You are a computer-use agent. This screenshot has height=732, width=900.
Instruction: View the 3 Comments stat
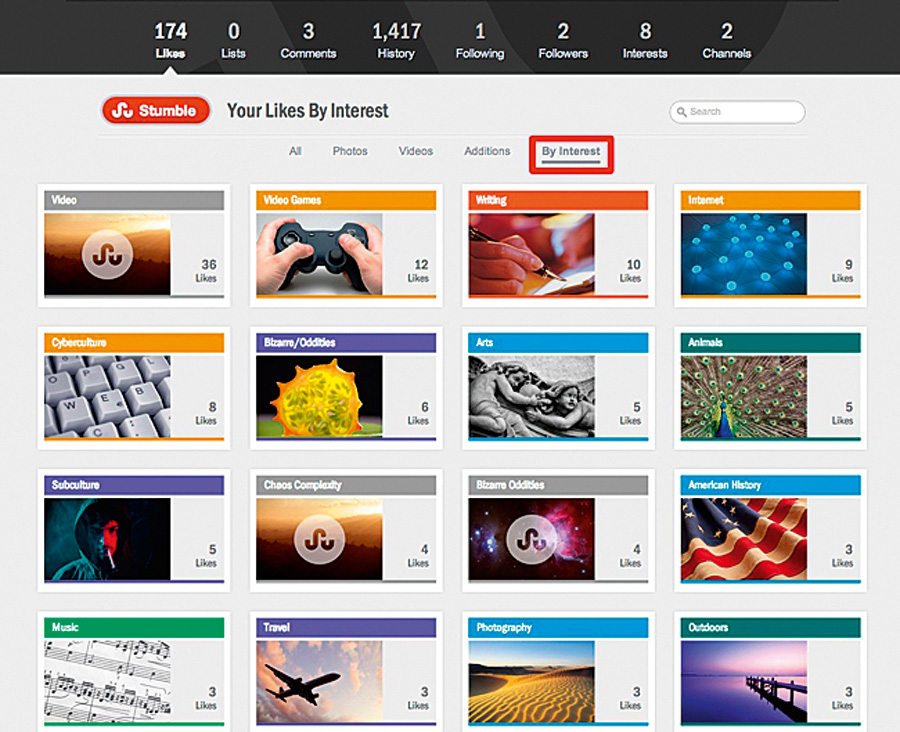coord(308,41)
